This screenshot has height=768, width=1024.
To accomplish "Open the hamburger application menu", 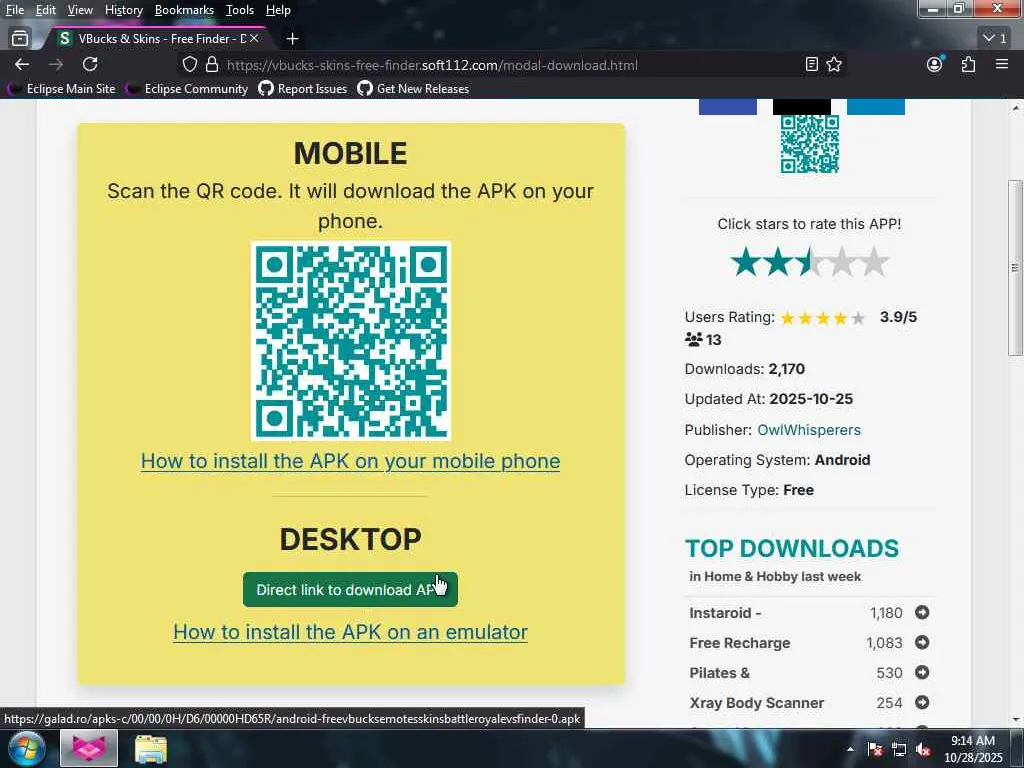I will tap(1002, 64).
